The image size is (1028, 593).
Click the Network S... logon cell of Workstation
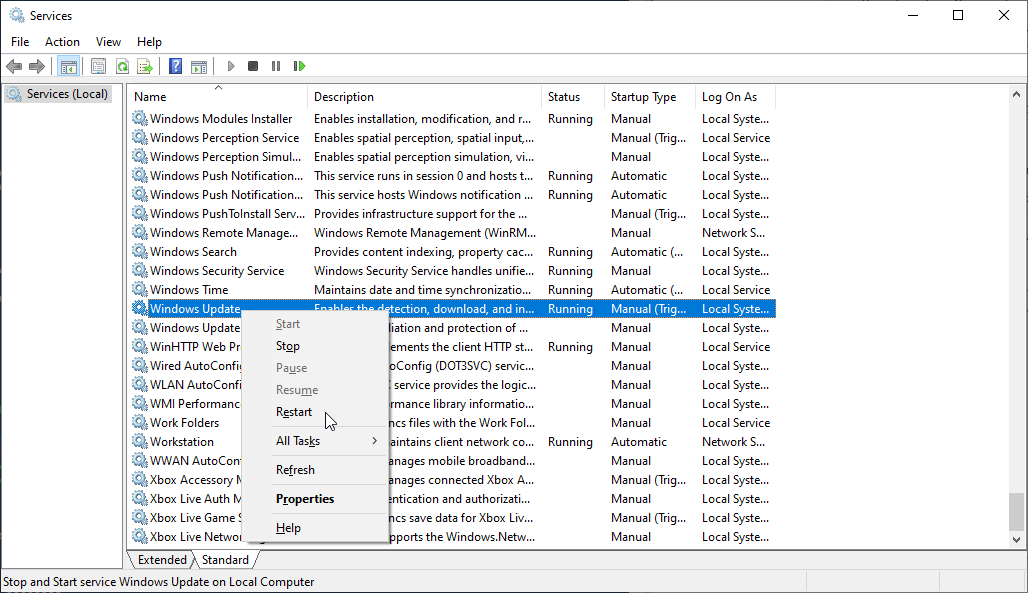tap(734, 442)
